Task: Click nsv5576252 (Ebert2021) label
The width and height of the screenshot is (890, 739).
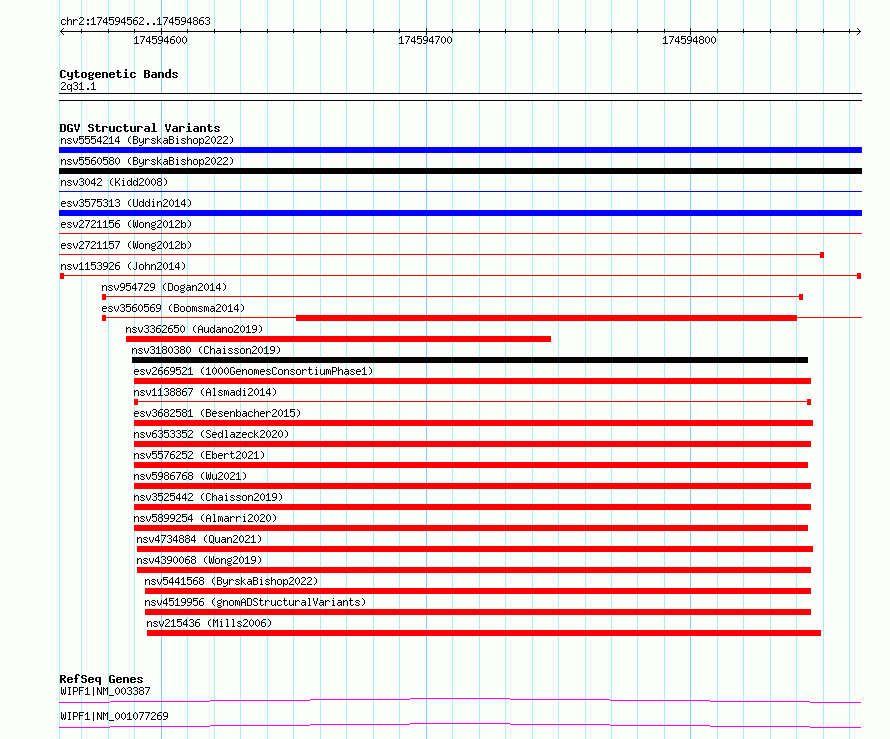Action: tap(199, 455)
